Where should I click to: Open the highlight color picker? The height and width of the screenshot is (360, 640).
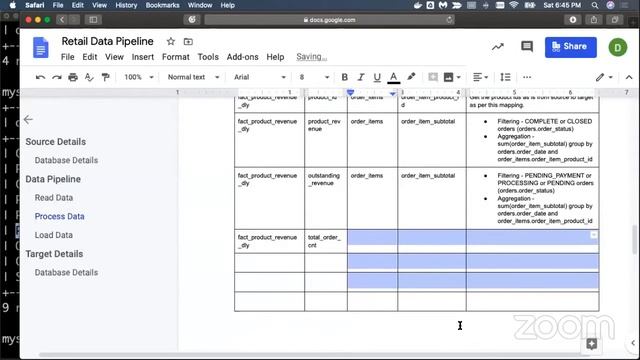[411, 77]
